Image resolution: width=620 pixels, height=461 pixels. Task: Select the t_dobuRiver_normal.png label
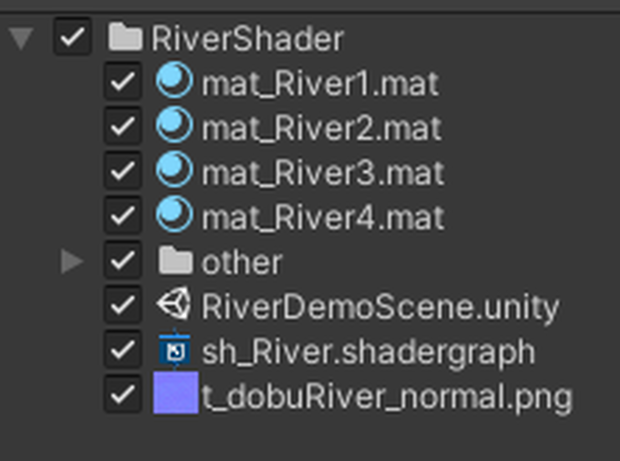pos(387,397)
